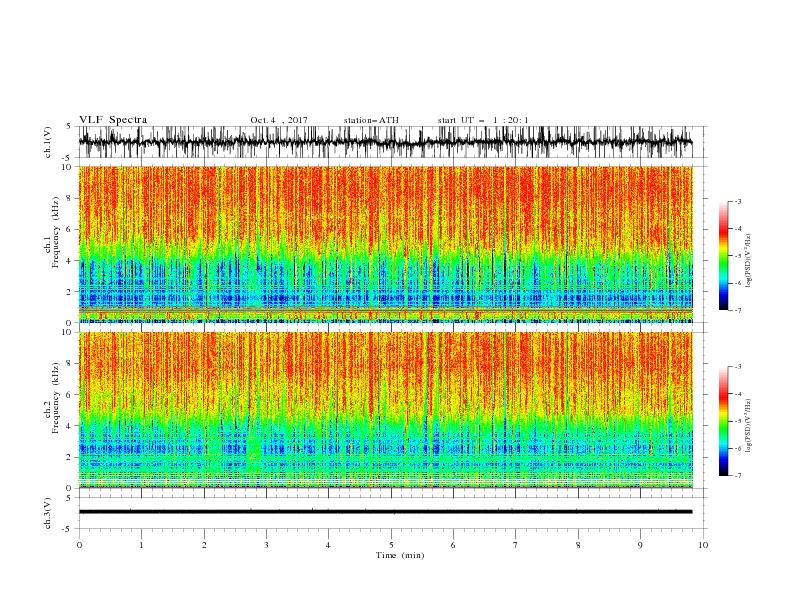Select the date label "Oct. 4 , 2017"

279,120
